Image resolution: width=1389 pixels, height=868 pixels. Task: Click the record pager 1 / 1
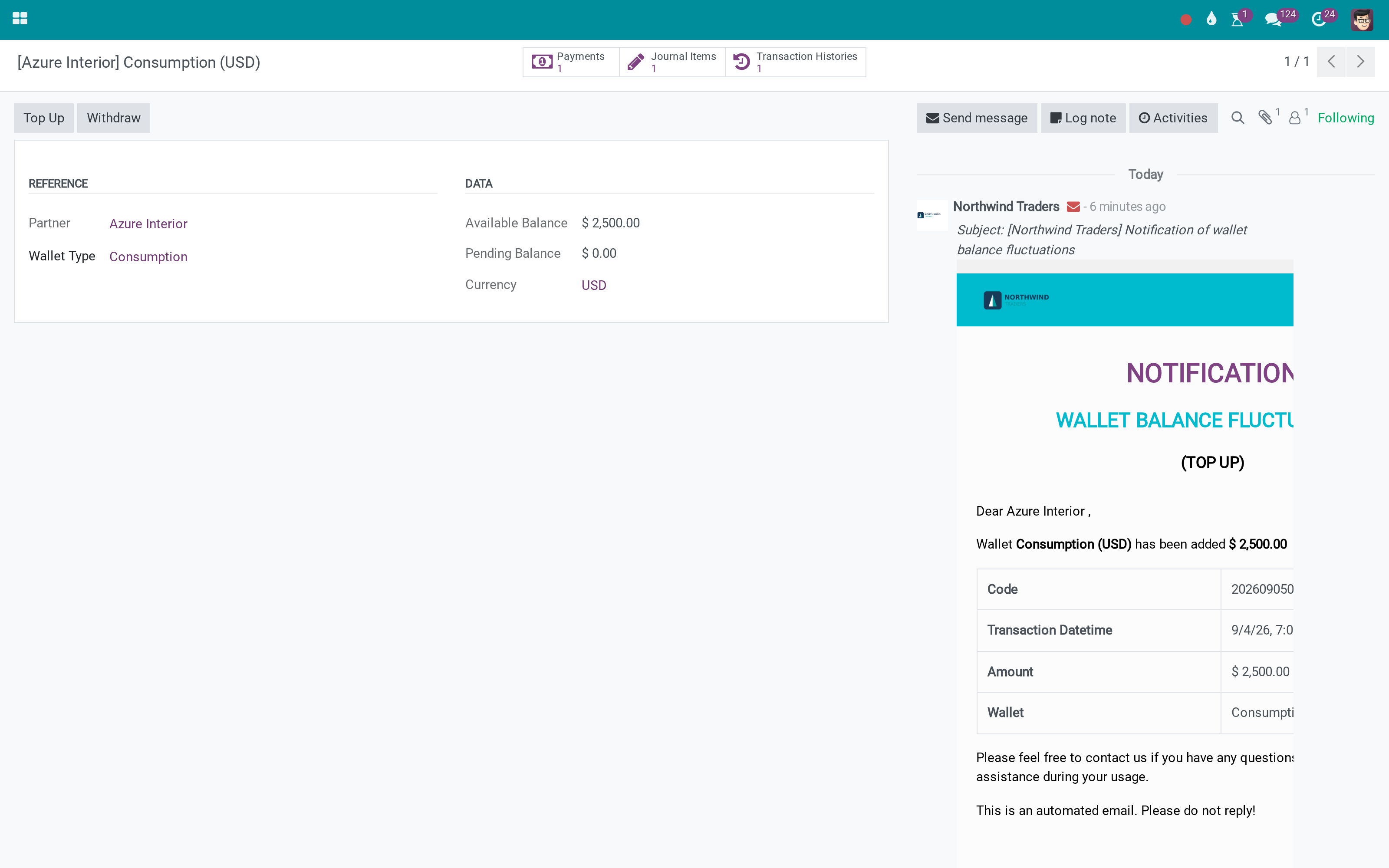(x=1296, y=62)
